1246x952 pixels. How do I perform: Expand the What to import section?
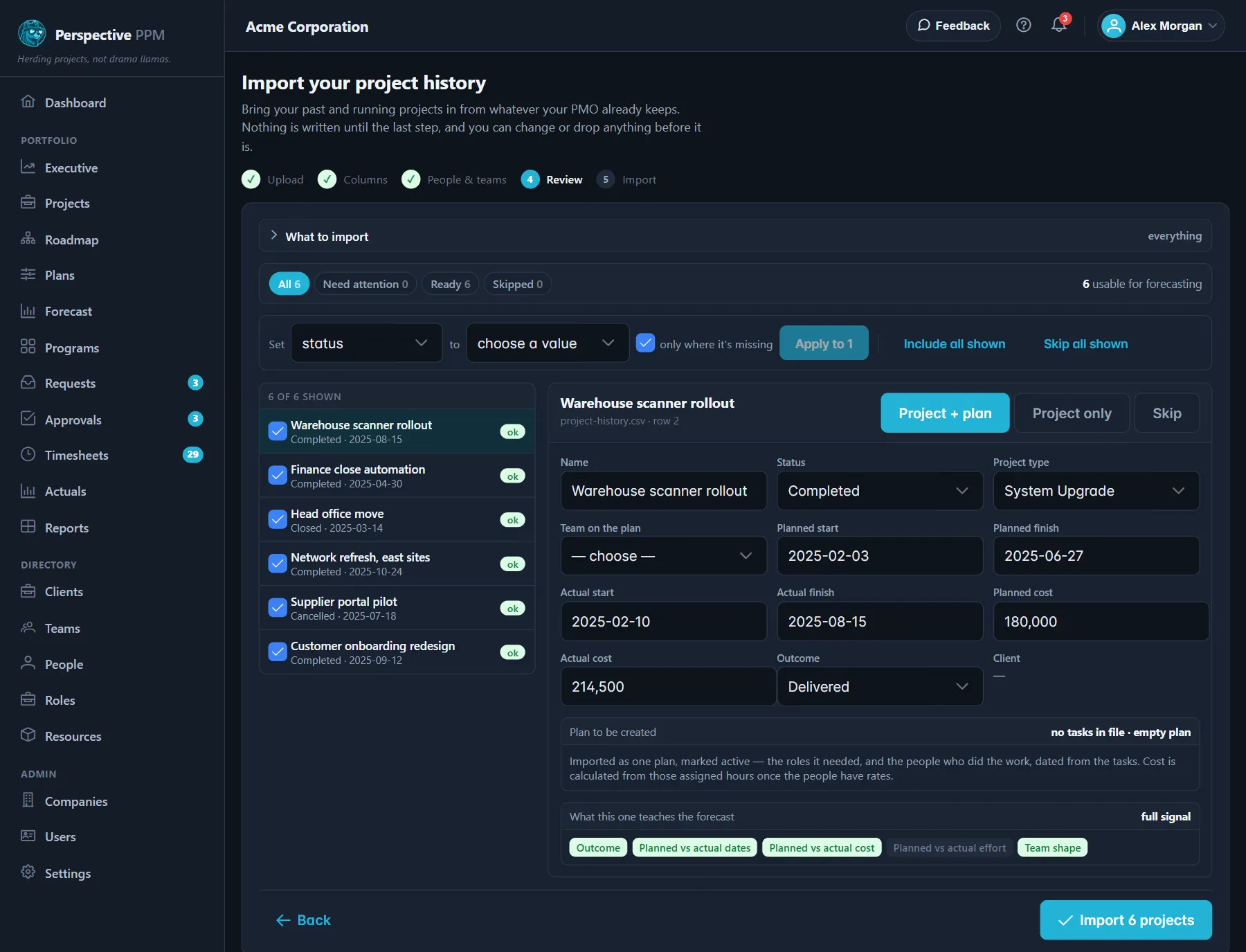(735, 236)
